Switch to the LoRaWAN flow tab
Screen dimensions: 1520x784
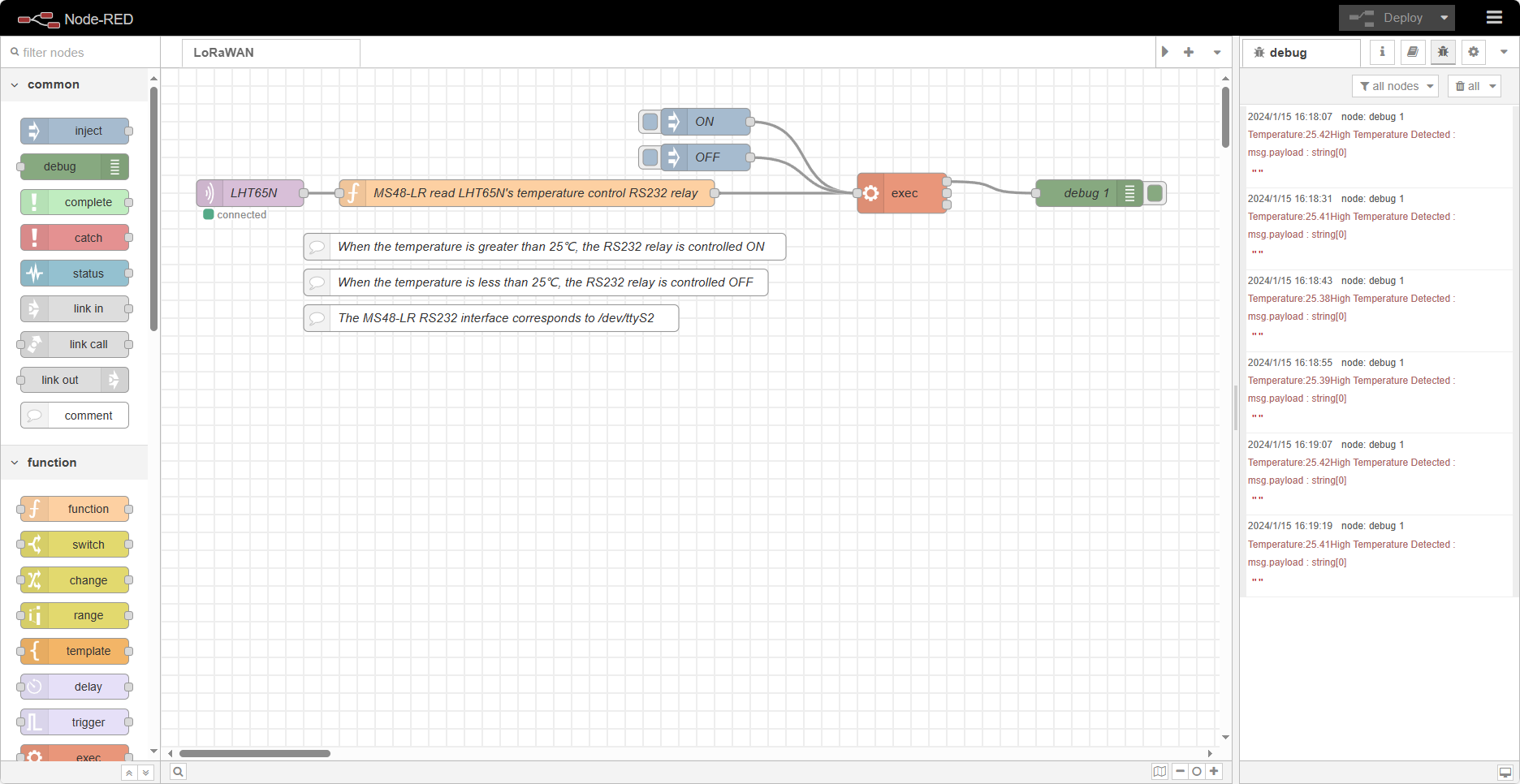[x=271, y=53]
